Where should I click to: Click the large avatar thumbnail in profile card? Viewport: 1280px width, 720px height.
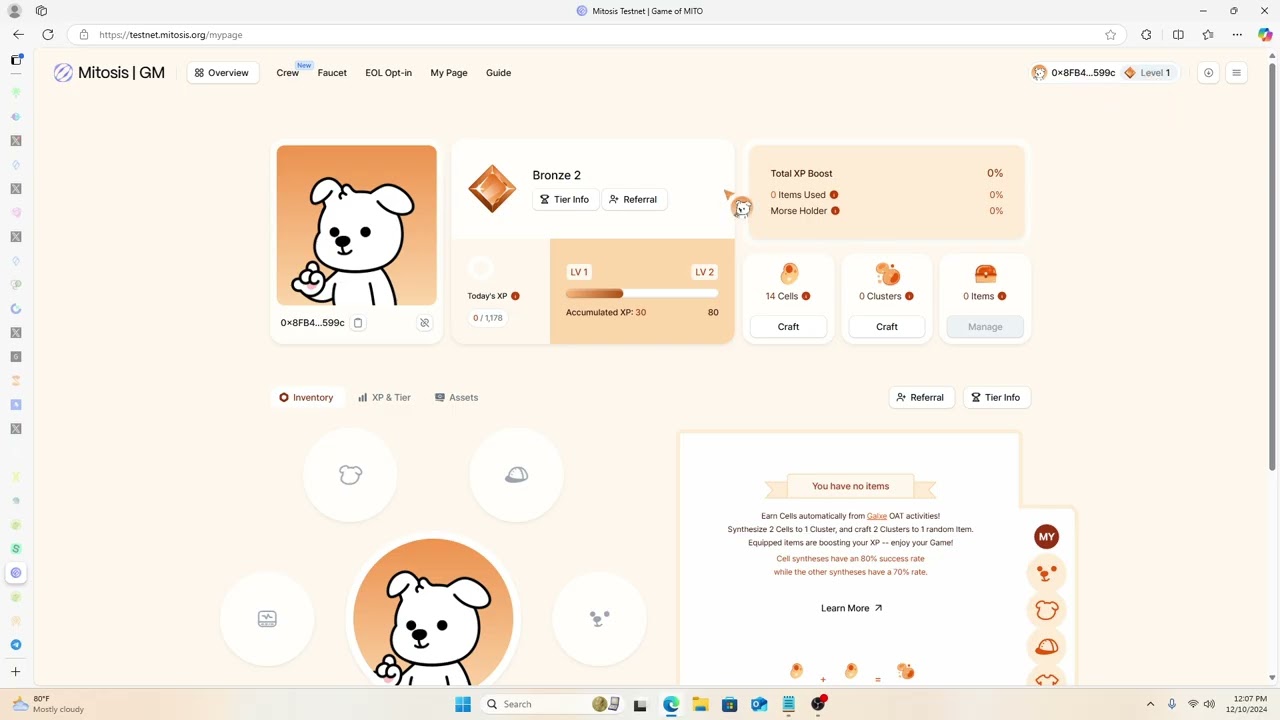pyautogui.click(x=357, y=225)
